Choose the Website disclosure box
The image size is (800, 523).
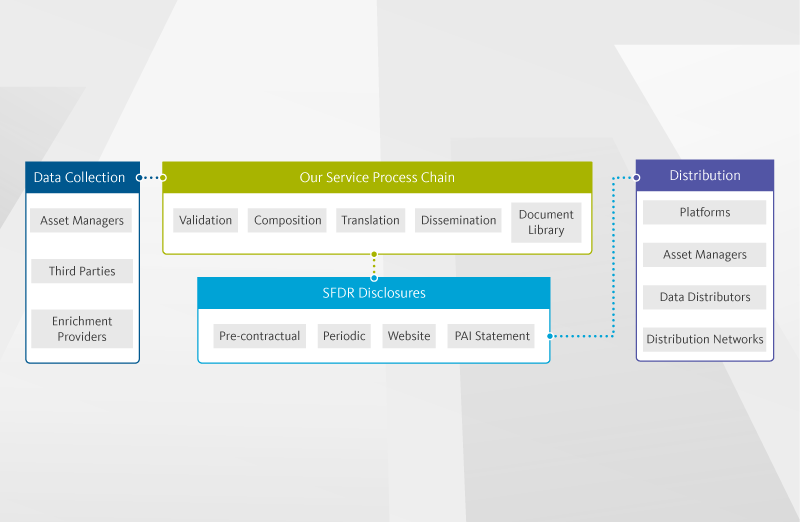(x=409, y=336)
